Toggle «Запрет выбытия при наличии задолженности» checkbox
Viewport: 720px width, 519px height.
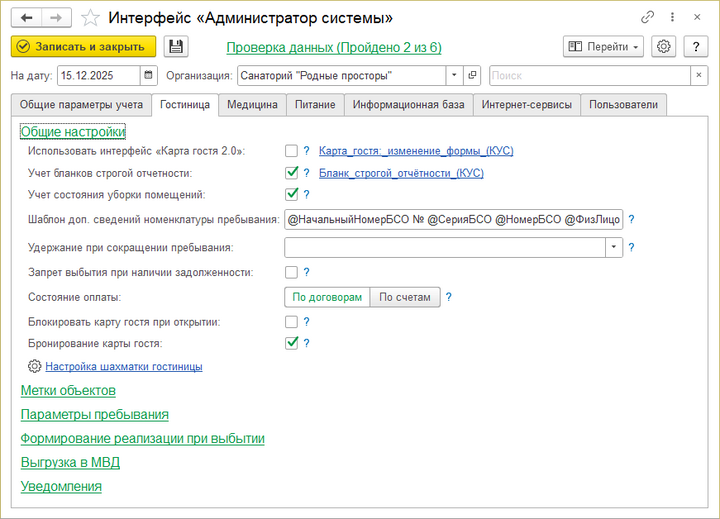point(291,271)
